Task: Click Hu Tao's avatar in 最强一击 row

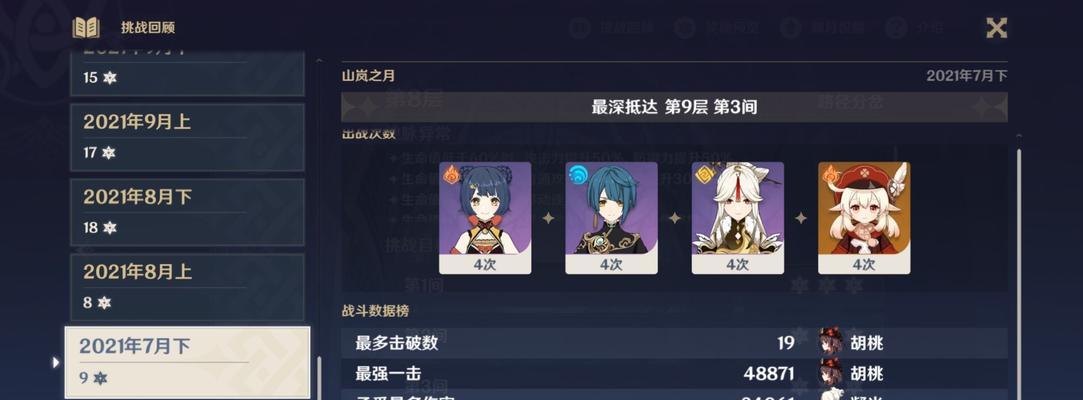Action: point(828,373)
